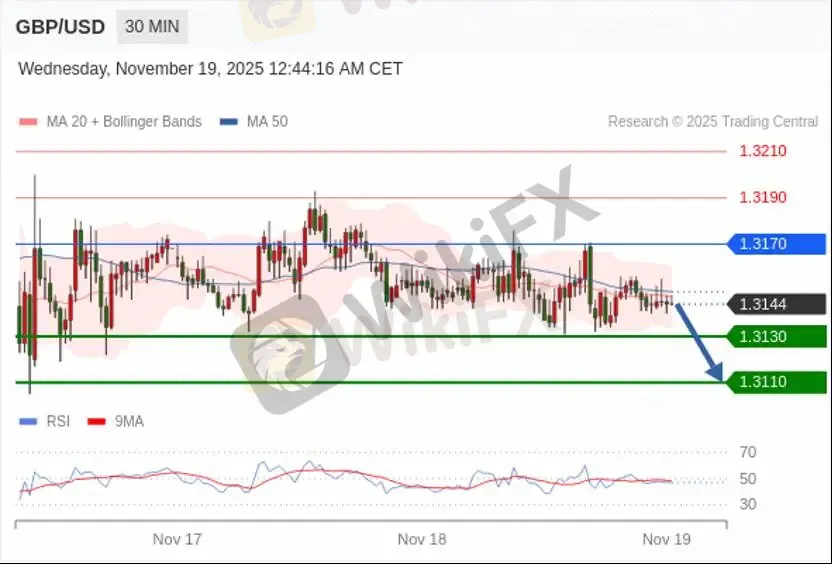The width and height of the screenshot is (832, 564).
Task: Select the Nov 18 date axis label
Action: (422, 539)
